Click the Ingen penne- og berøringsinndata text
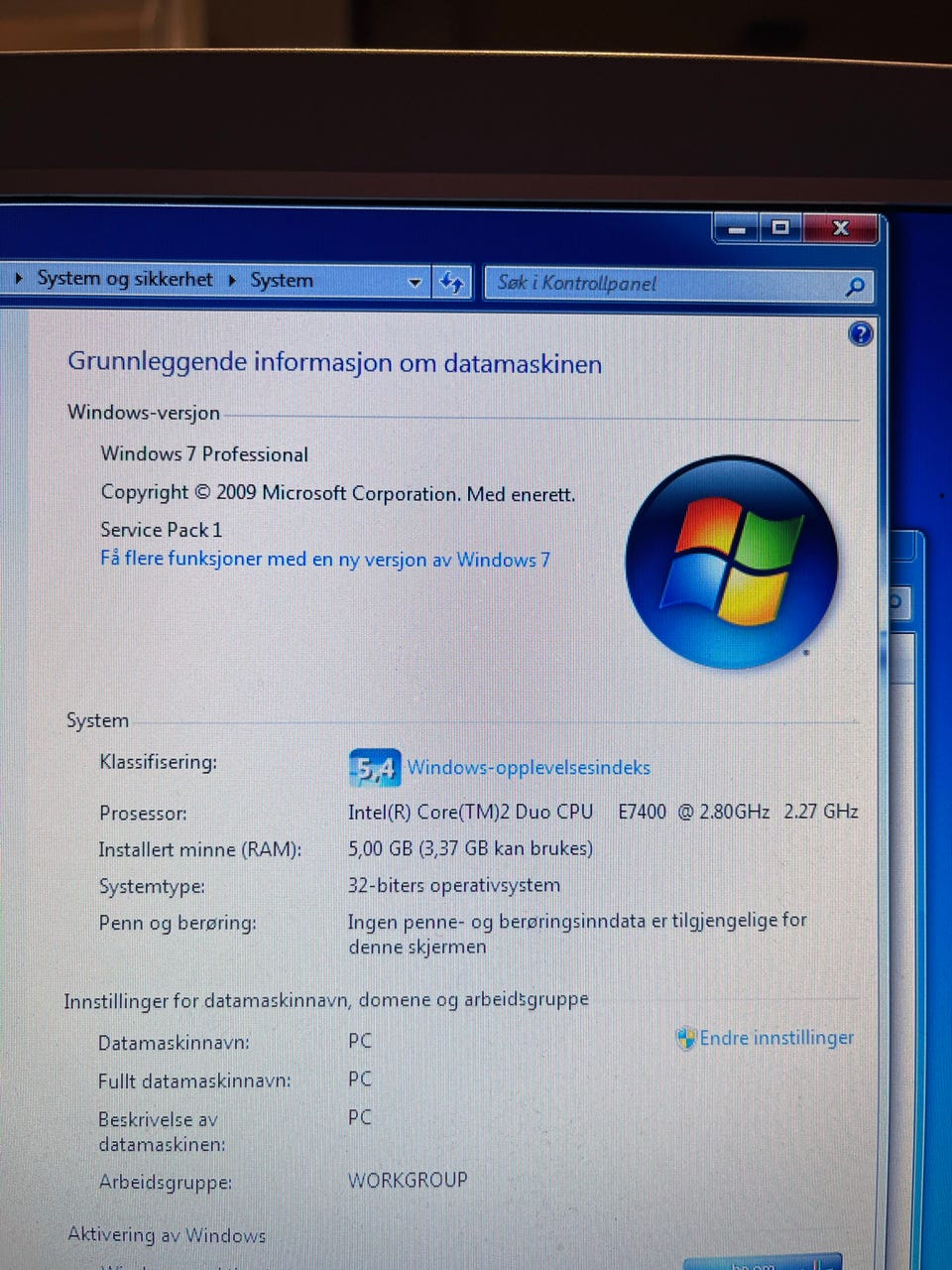 click(x=577, y=934)
